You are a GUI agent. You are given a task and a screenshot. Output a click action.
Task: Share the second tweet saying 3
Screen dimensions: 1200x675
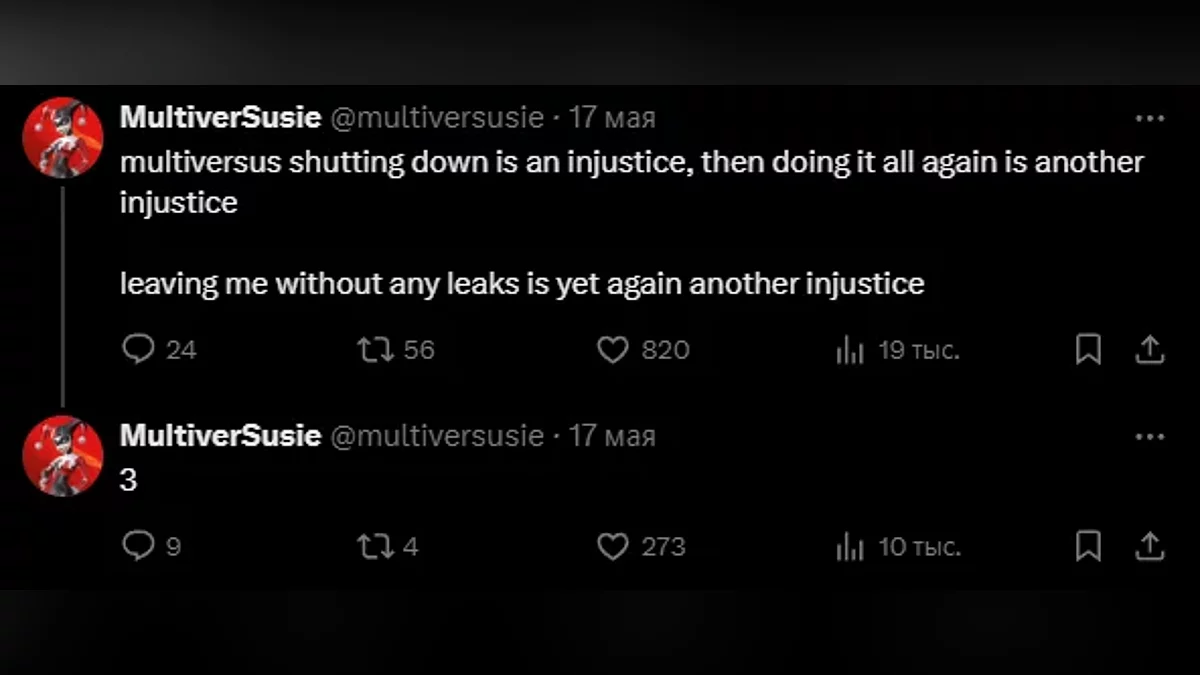click(1150, 546)
